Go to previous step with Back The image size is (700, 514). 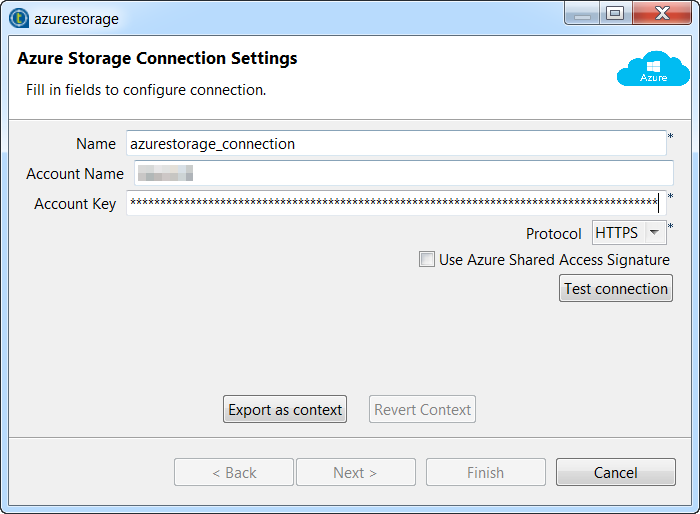pos(234,473)
